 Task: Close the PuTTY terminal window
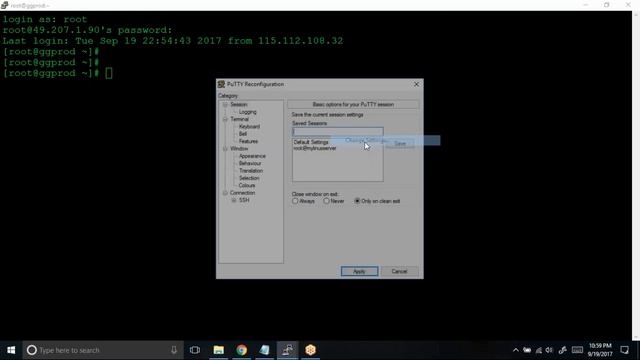click(x=628, y=5)
